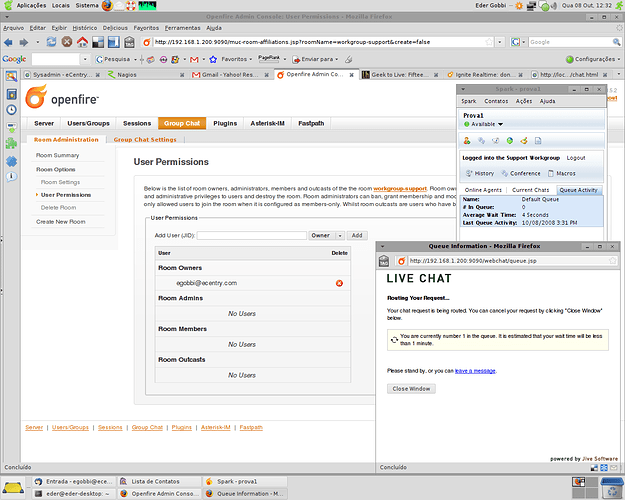Click Logout in Spark workgroup panel
625x500 pixels.
(576, 158)
